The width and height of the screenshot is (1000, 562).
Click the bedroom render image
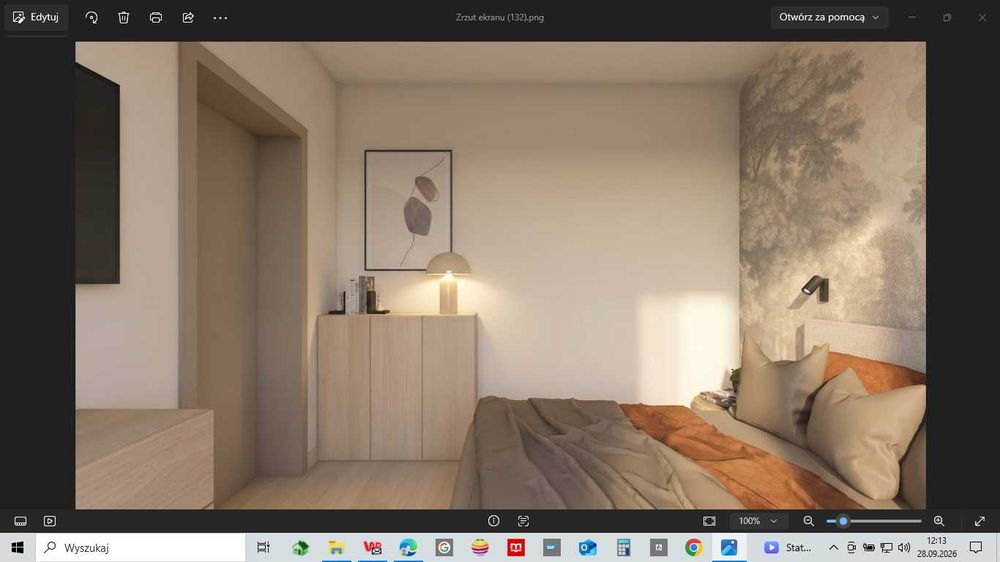coord(501,276)
